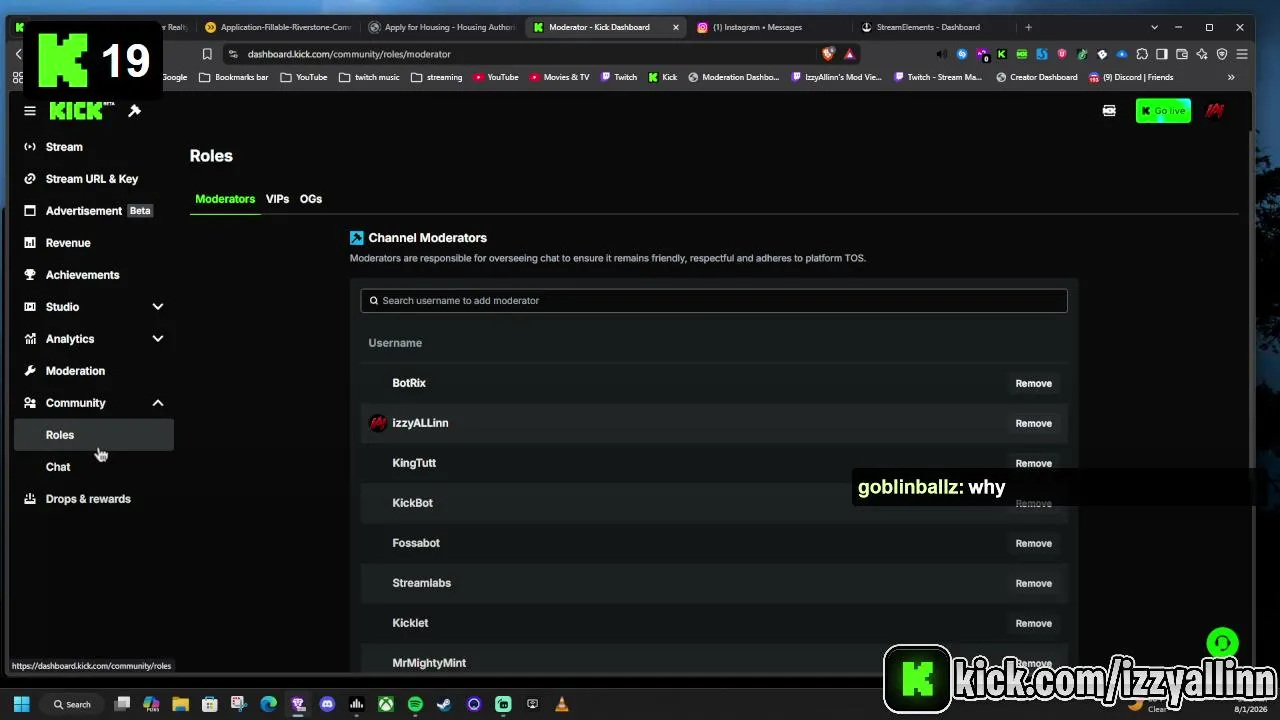This screenshot has width=1280, height=720.
Task: Click the Community people icon
Action: pyautogui.click(x=30, y=403)
